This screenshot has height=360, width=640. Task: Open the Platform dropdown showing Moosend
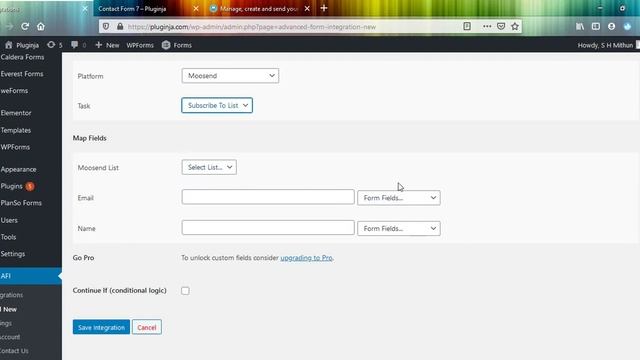(x=230, y=76)
